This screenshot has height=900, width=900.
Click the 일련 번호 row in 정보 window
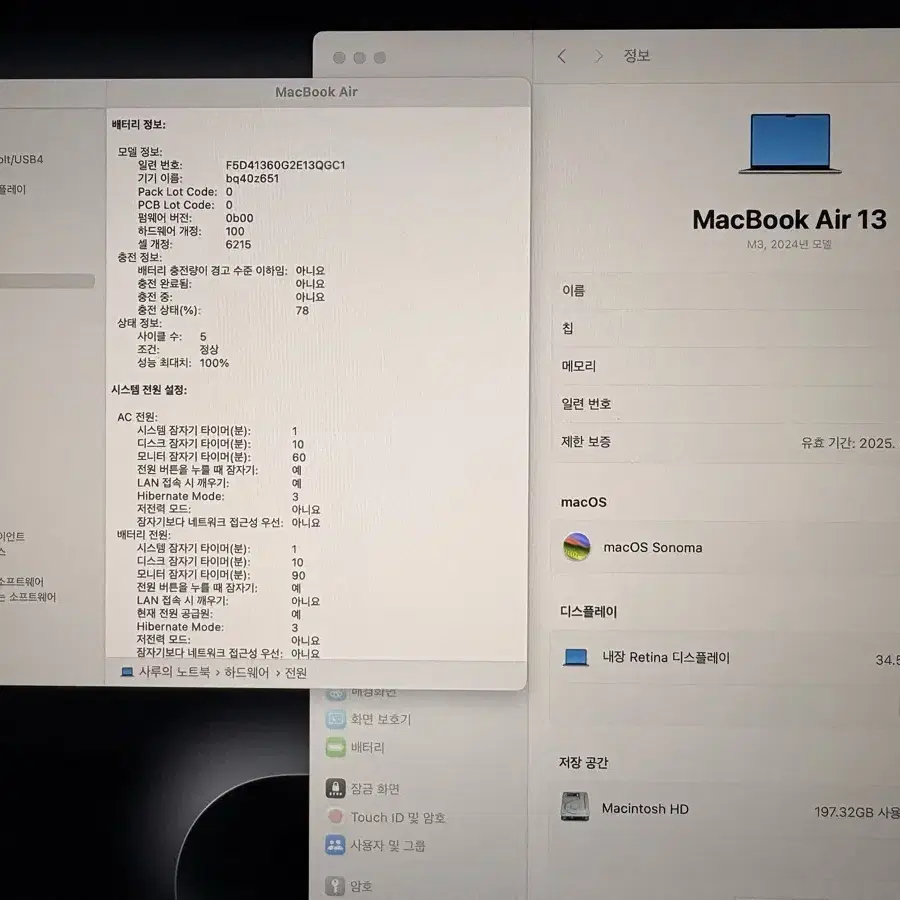(x=726, y=404)
